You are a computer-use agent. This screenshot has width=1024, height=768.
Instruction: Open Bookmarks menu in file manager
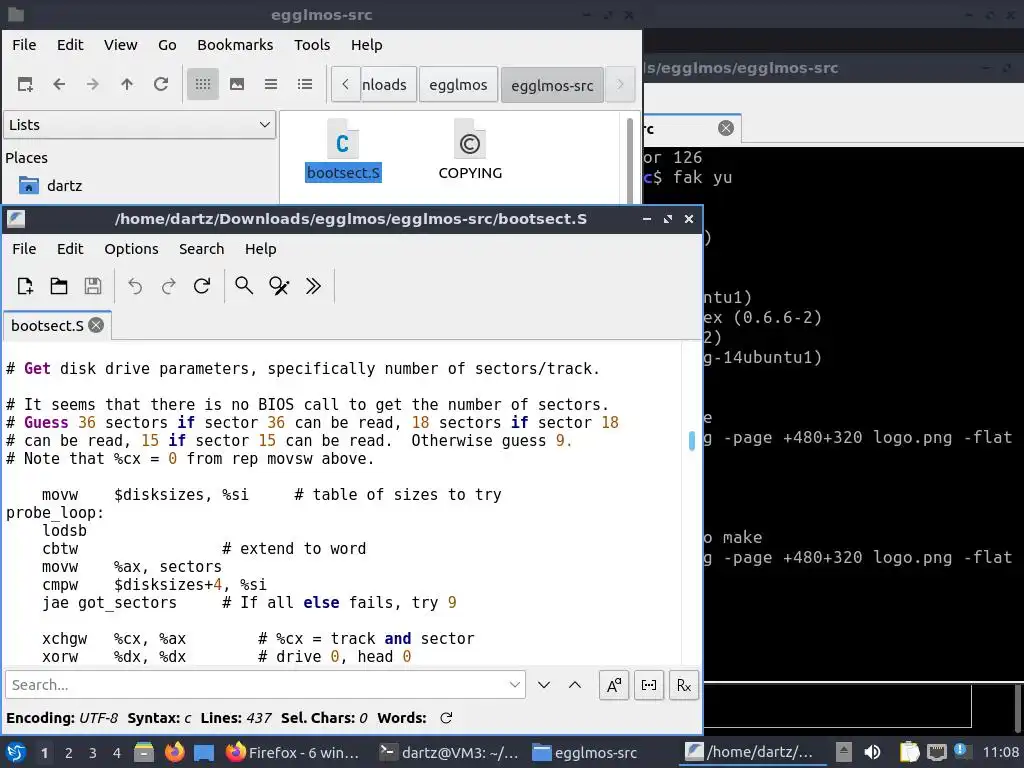coord(235,45)
